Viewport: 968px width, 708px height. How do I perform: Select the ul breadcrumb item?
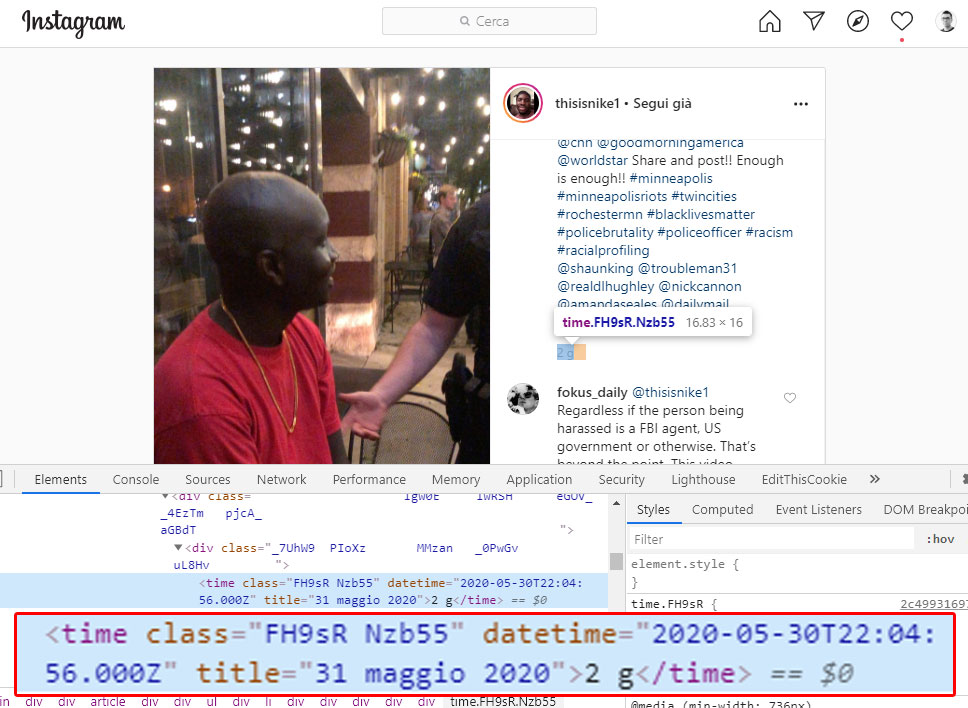211,701
